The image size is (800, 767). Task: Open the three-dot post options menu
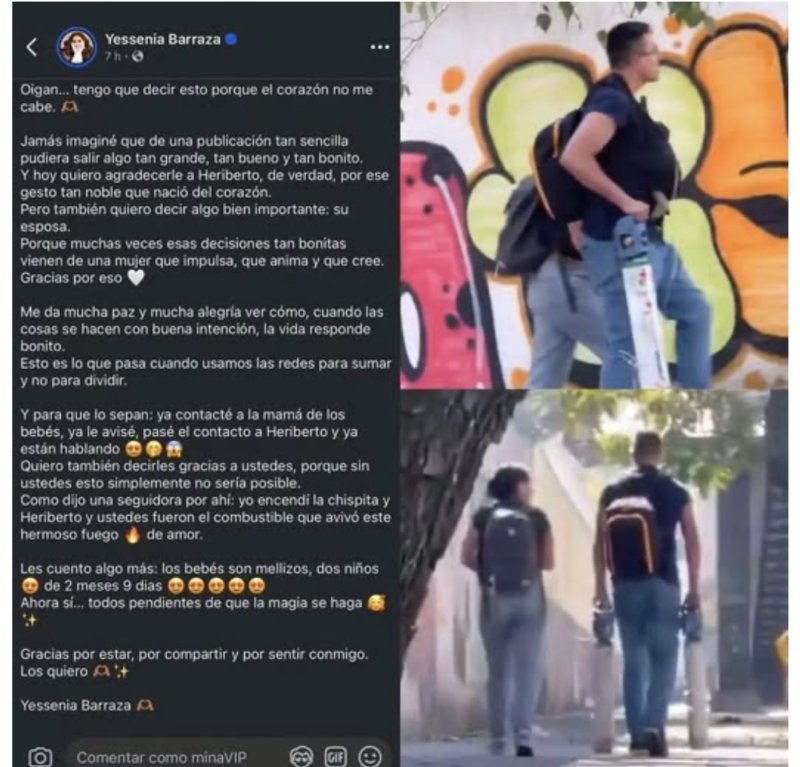tap(380, 47)
